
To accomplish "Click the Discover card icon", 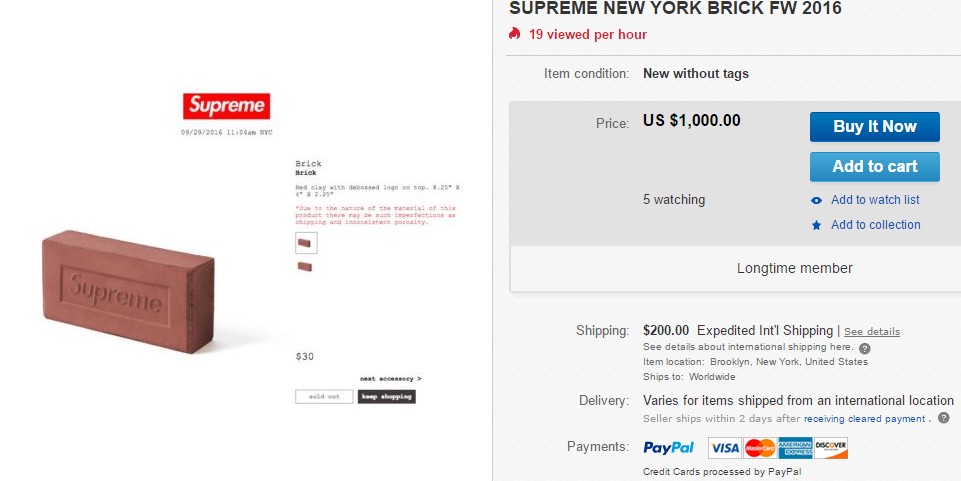I will 831,447.
